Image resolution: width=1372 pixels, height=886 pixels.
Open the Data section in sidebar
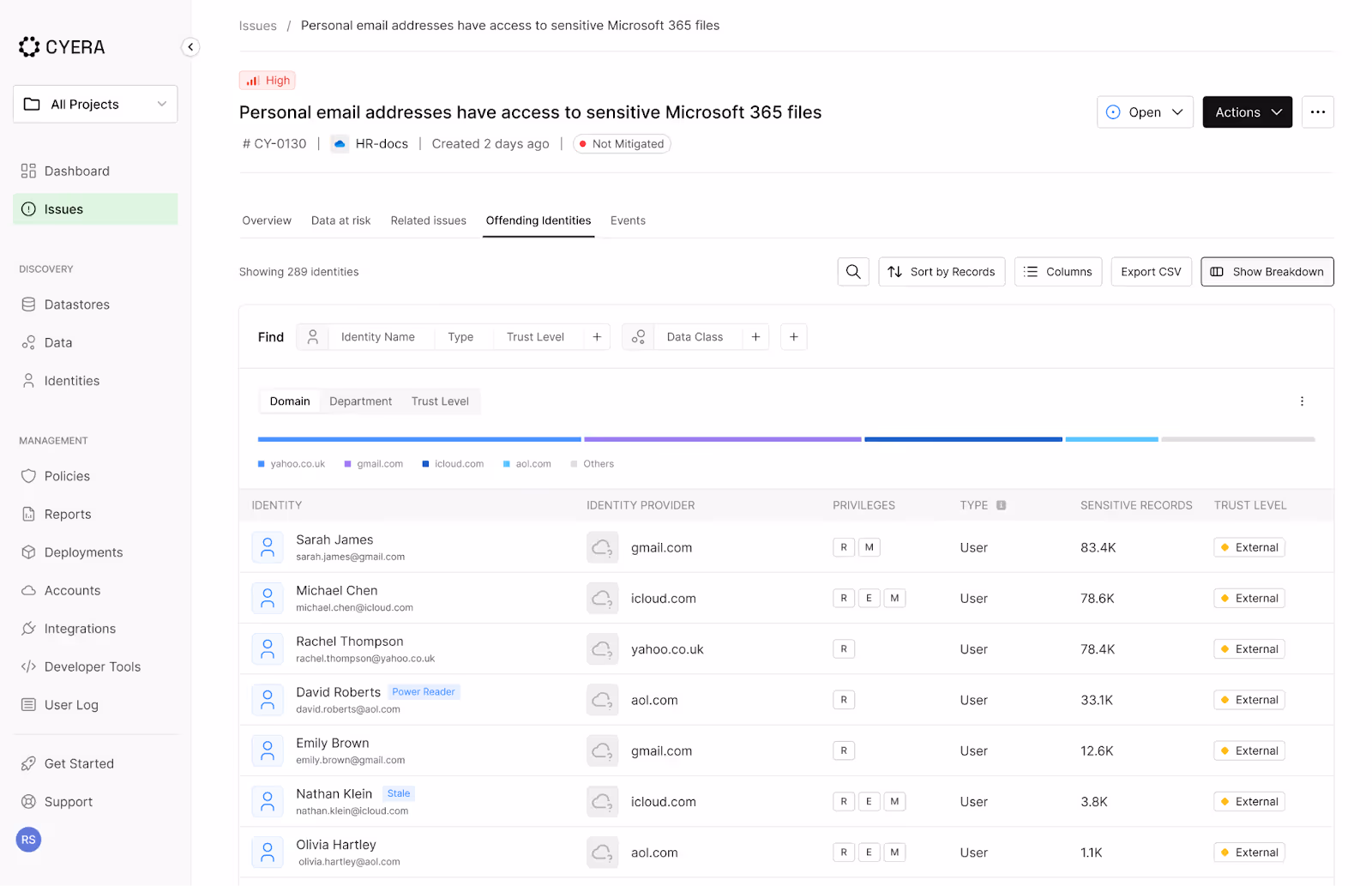point(95,342)
